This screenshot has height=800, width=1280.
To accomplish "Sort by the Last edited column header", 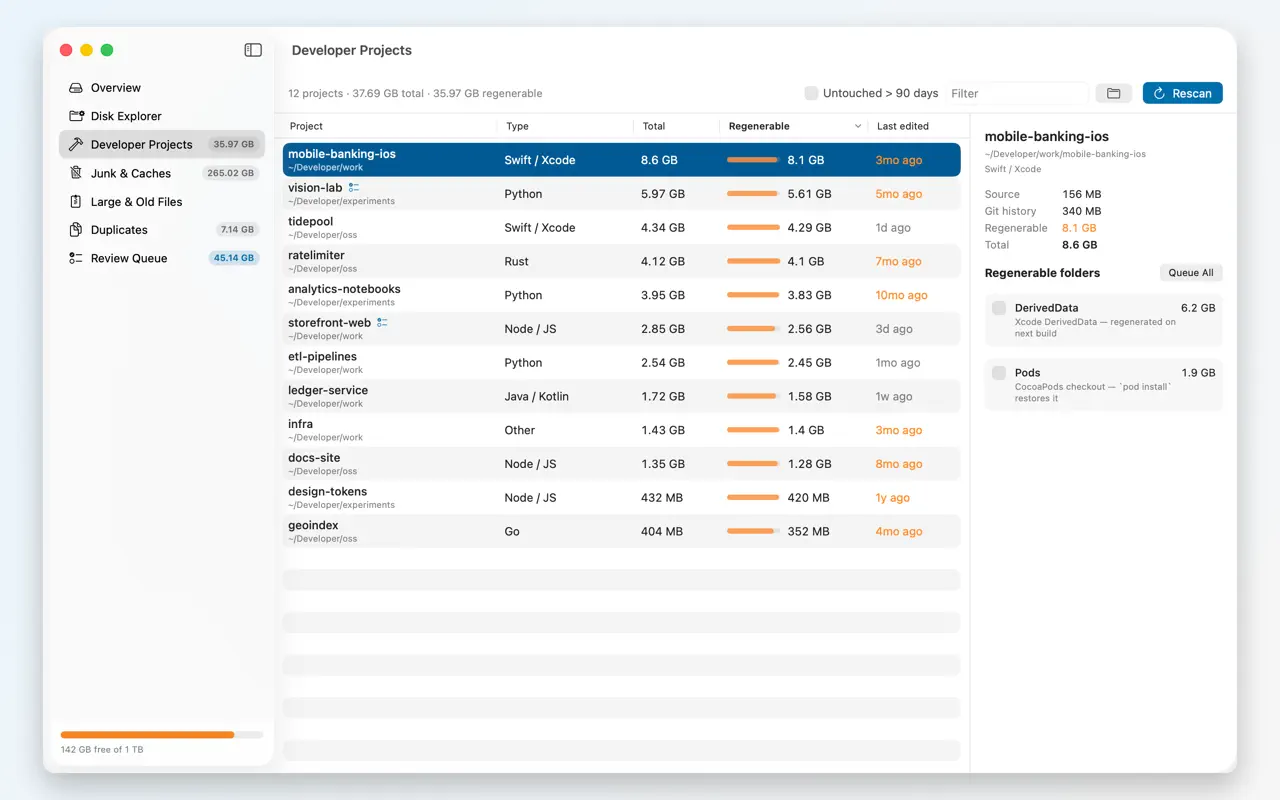I will [x=914, y=126].
